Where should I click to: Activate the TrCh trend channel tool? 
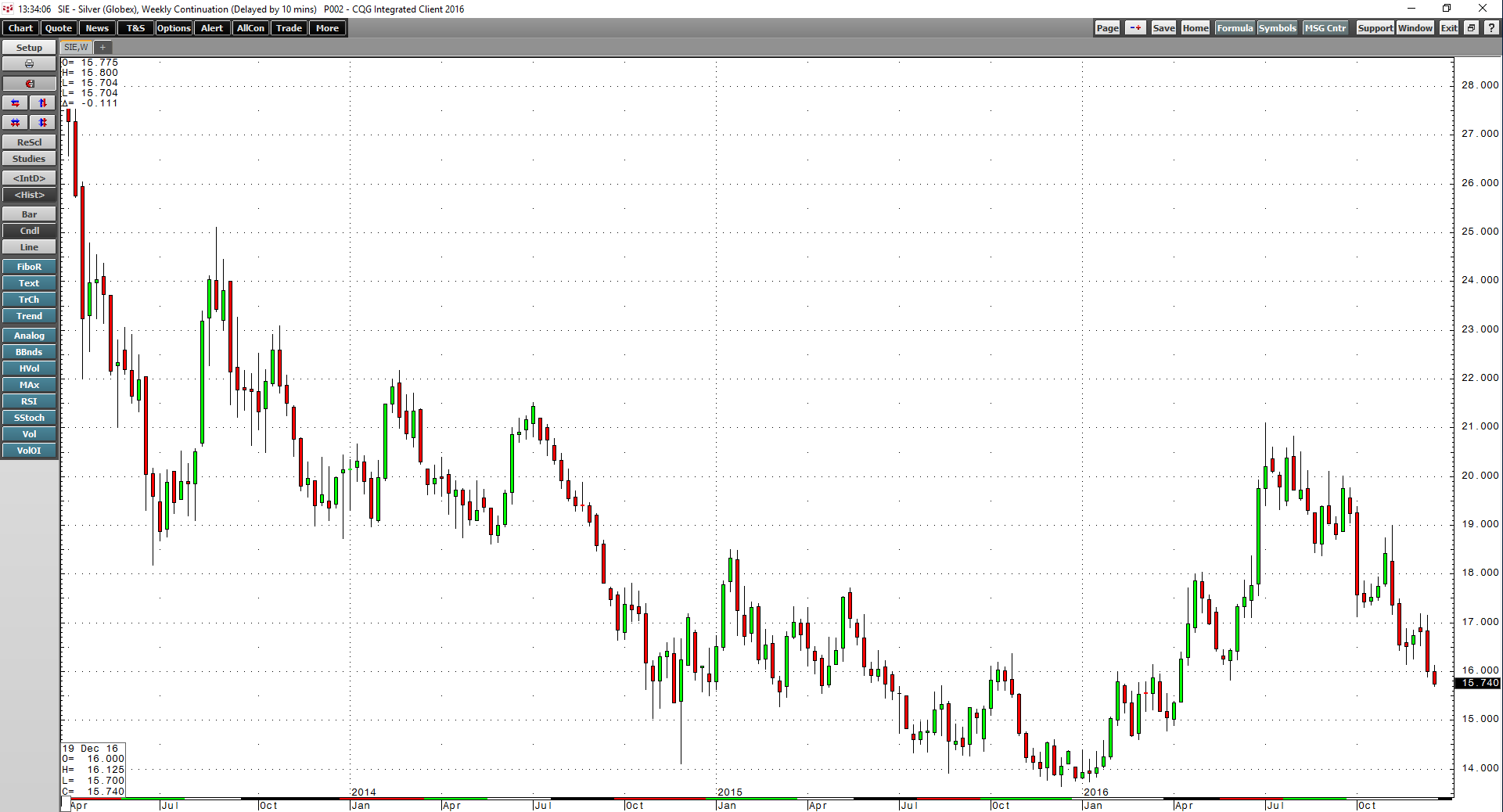tap(29, 300)
